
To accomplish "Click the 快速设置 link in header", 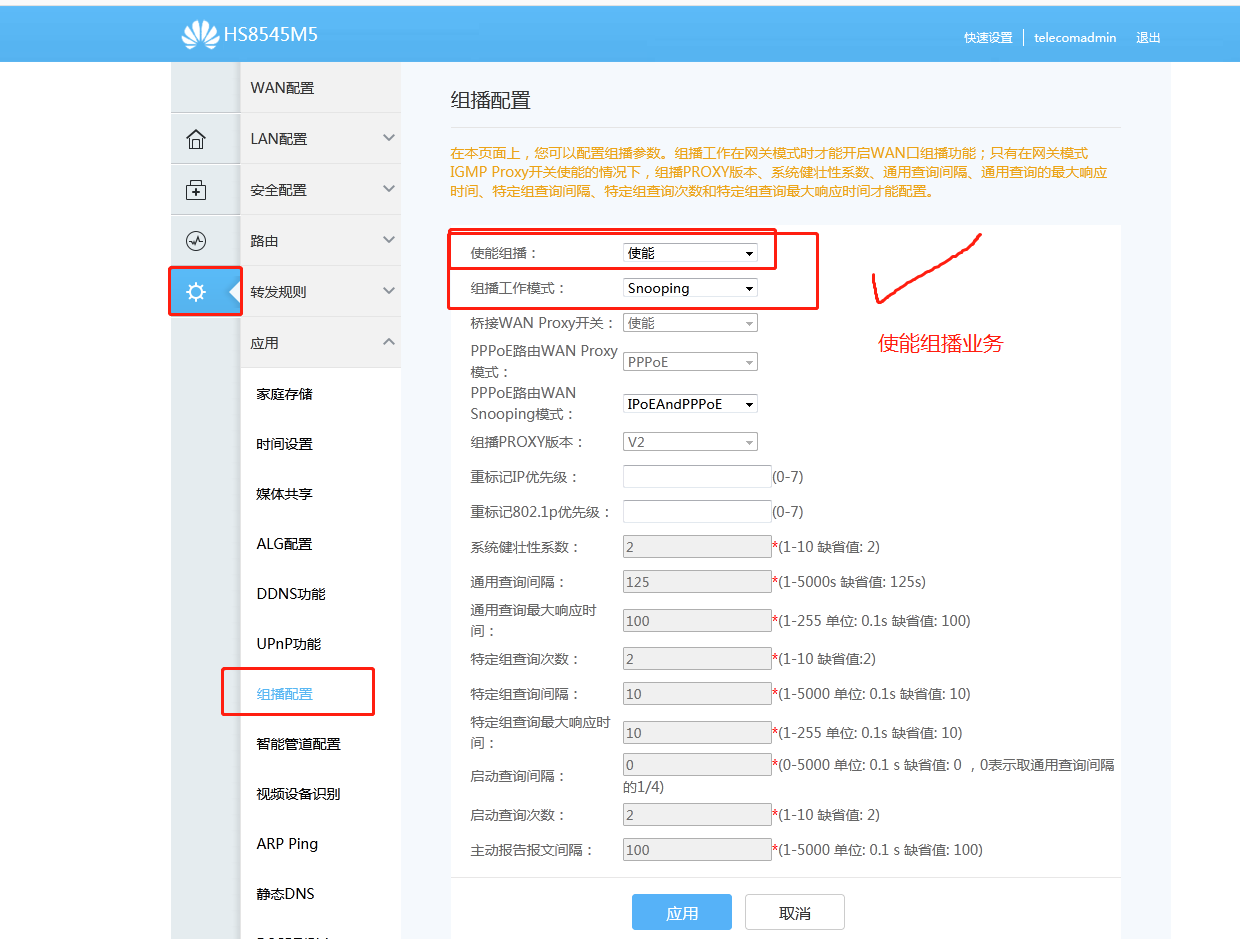I will click(988, 38).
